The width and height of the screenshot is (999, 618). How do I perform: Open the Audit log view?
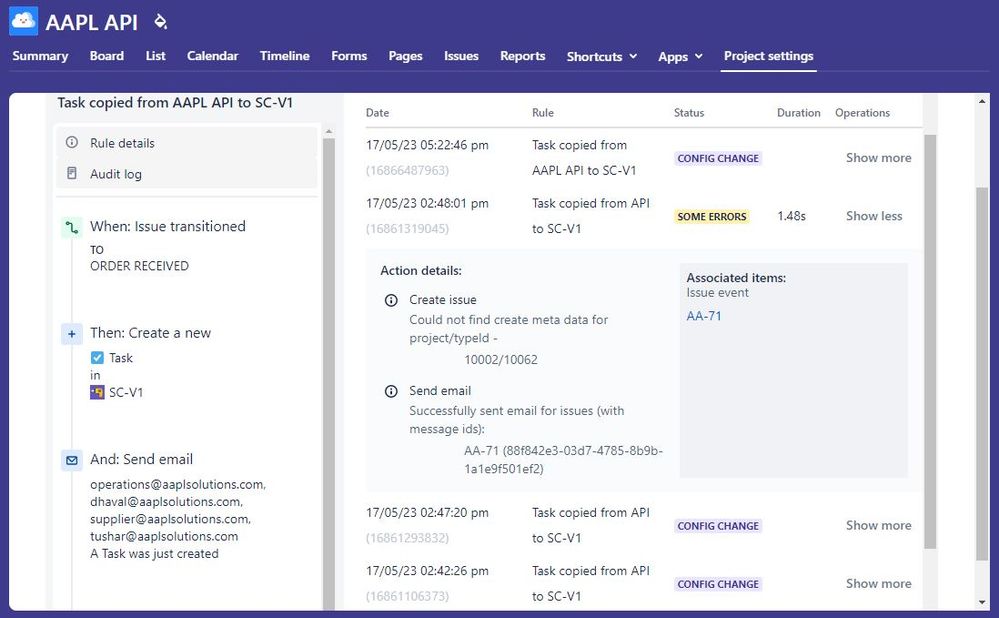click(187, 174)
